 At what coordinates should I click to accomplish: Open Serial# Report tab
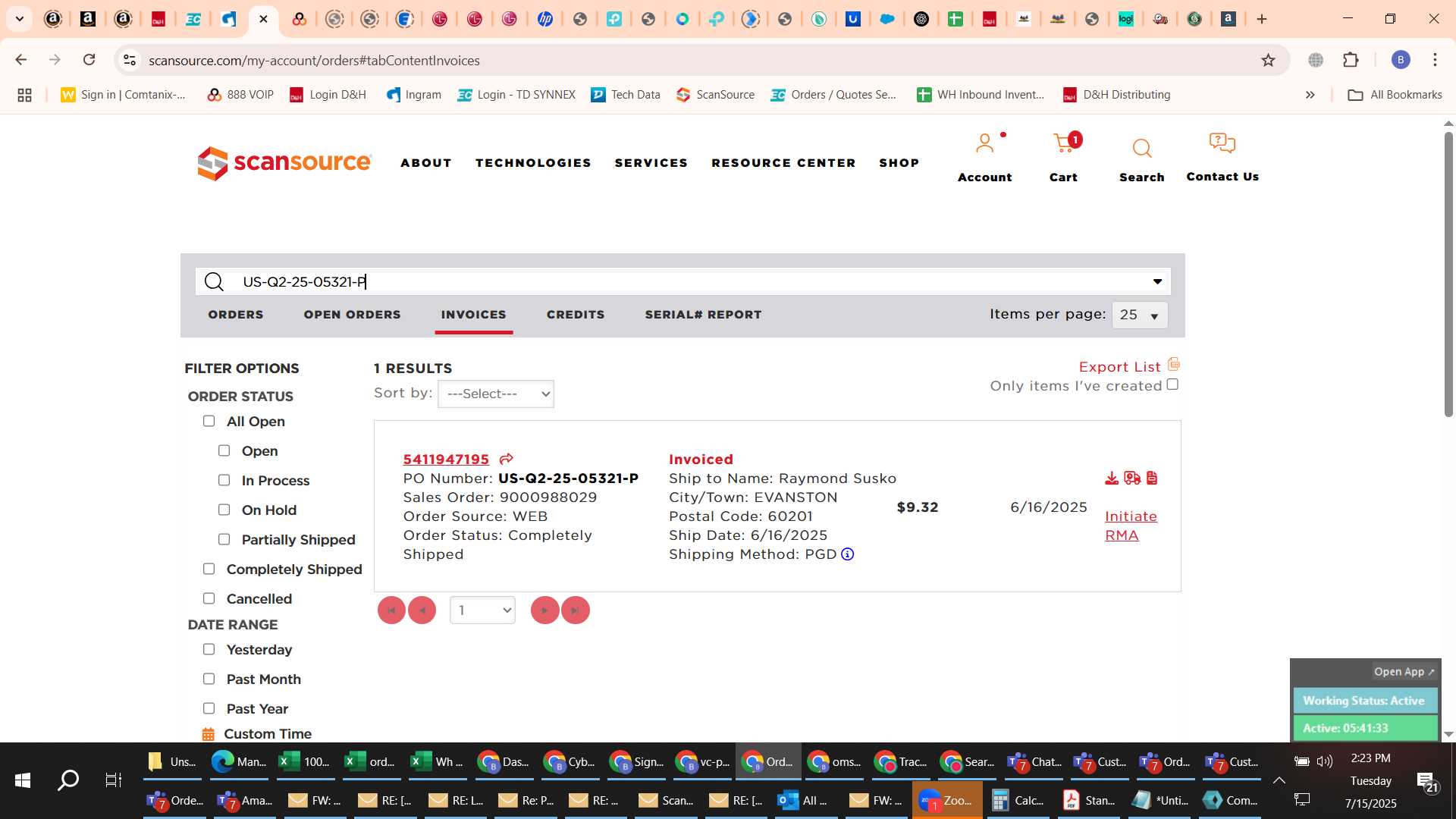pyautogui.click(x=703, y=315)
